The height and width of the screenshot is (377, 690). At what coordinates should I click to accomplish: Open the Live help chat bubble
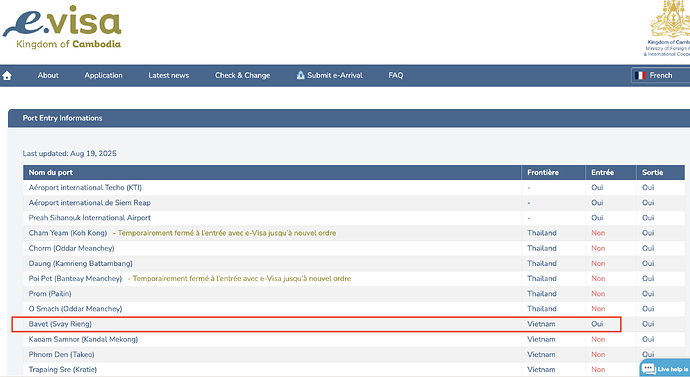[665, 369]
